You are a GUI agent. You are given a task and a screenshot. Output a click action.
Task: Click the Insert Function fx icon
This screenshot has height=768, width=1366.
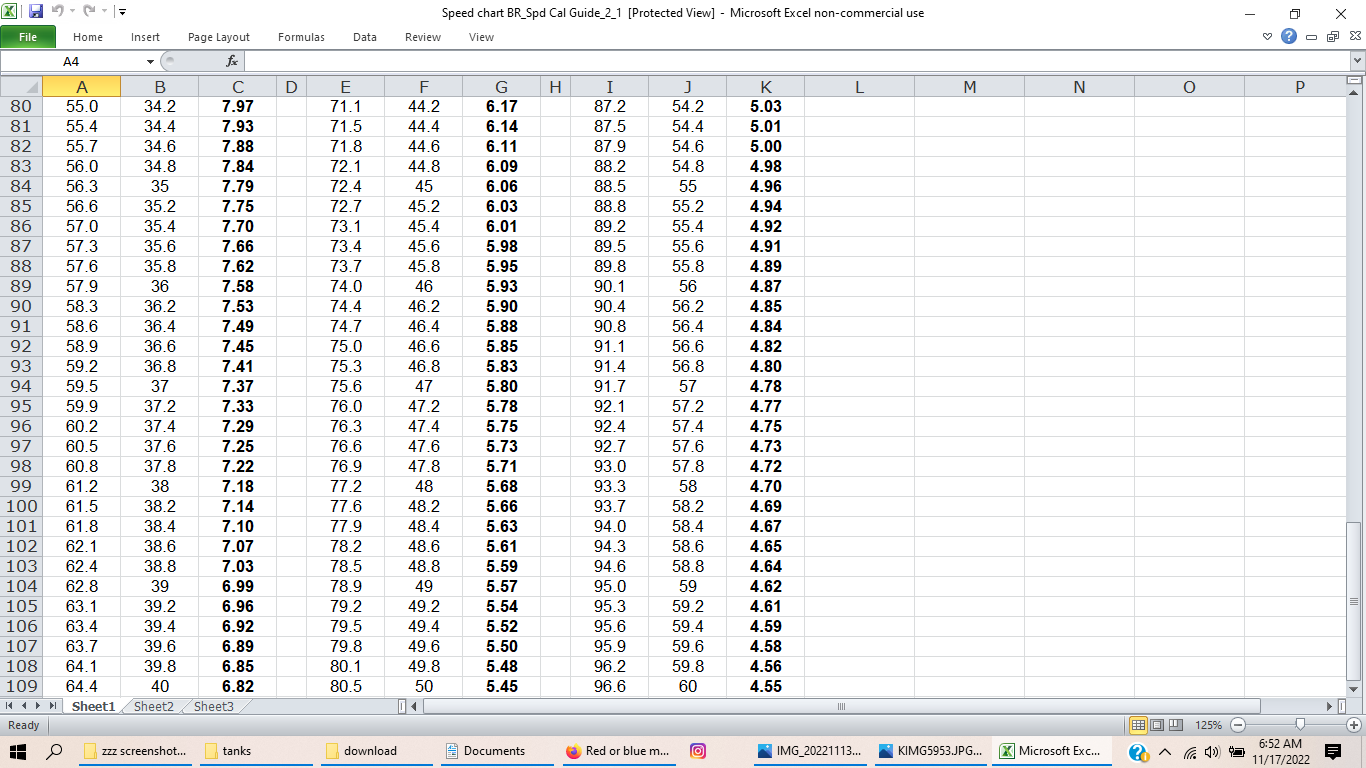pos(232,62)
